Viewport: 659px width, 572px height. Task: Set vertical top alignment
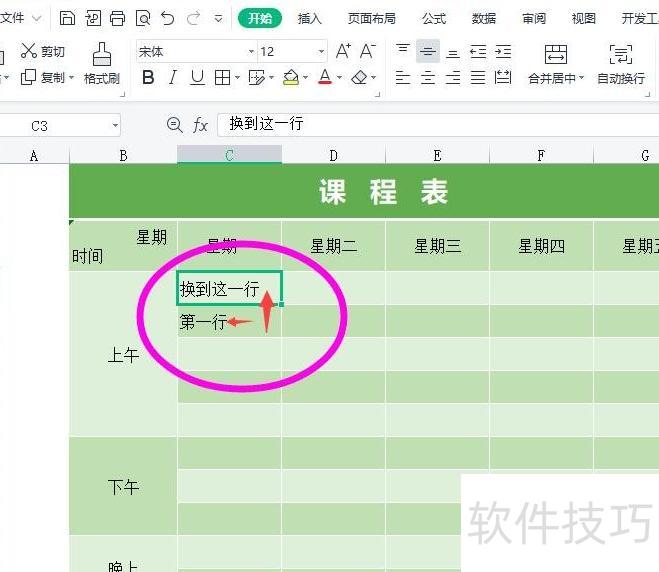point(403,50)
